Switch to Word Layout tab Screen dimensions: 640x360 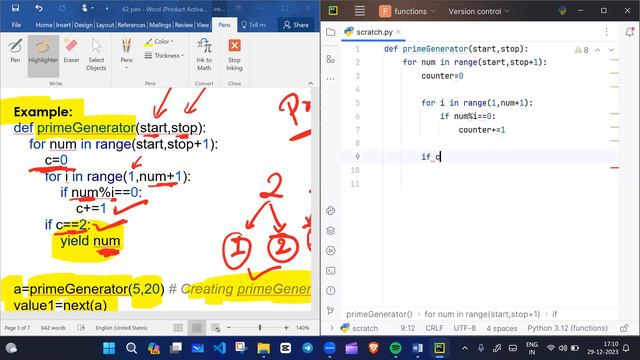click(105, 25)
